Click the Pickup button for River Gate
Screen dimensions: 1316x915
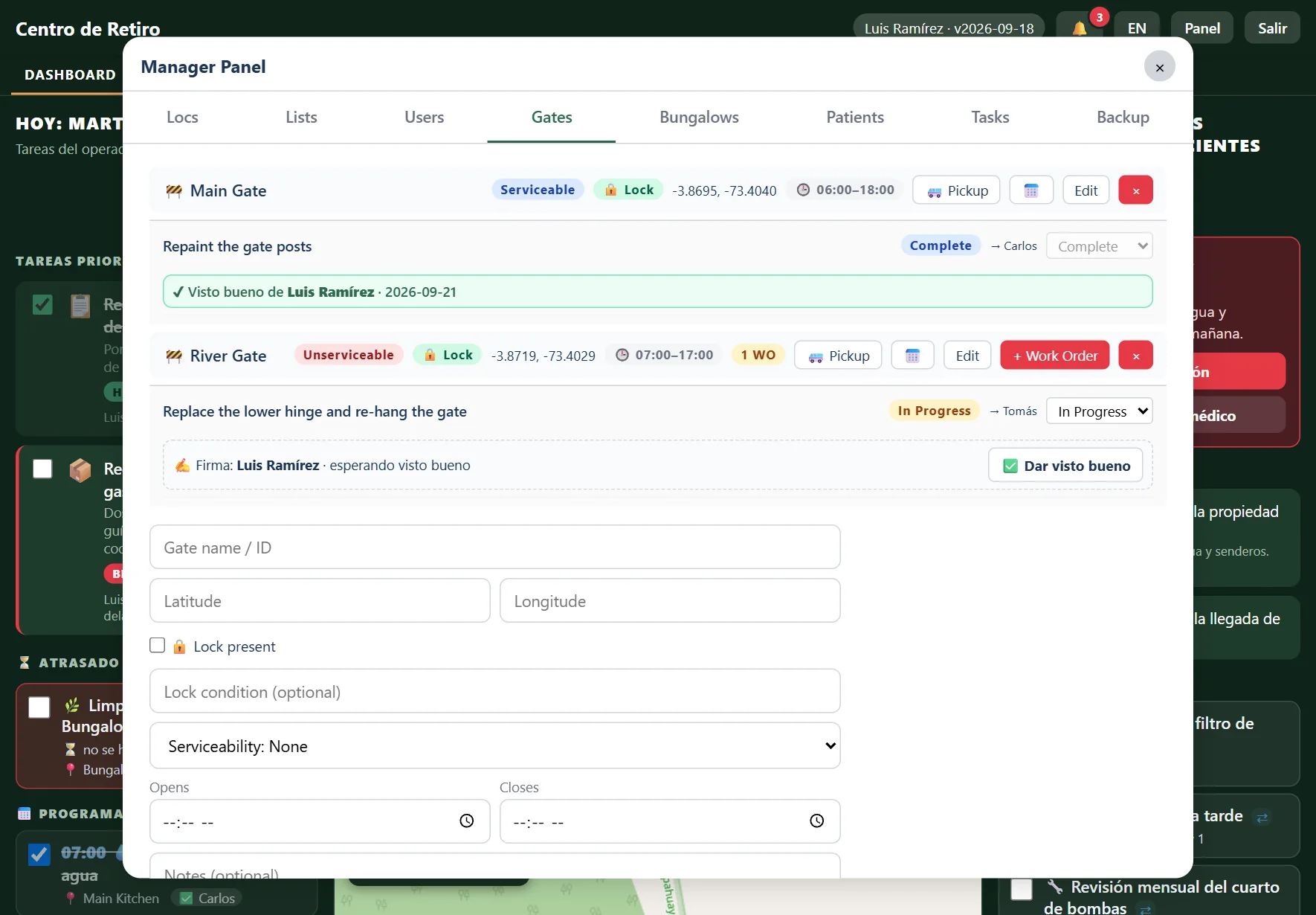coord(838,356)
